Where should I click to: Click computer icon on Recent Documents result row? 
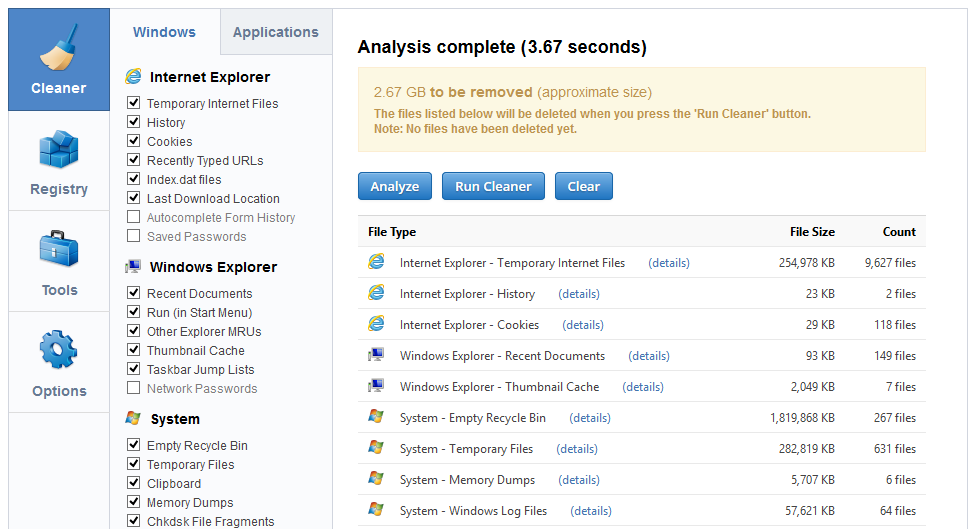click(x=376, y=355)
